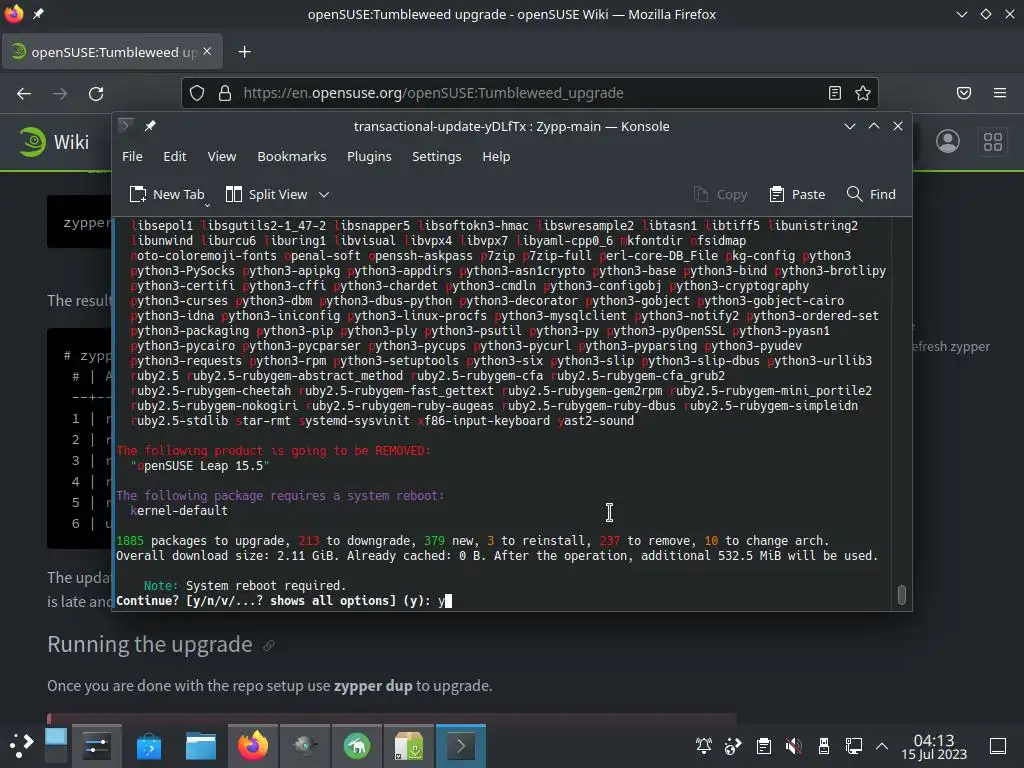1024x768 pixels.
Task: Open Discover software center from taskbar
Action: (x=149, y=745)
